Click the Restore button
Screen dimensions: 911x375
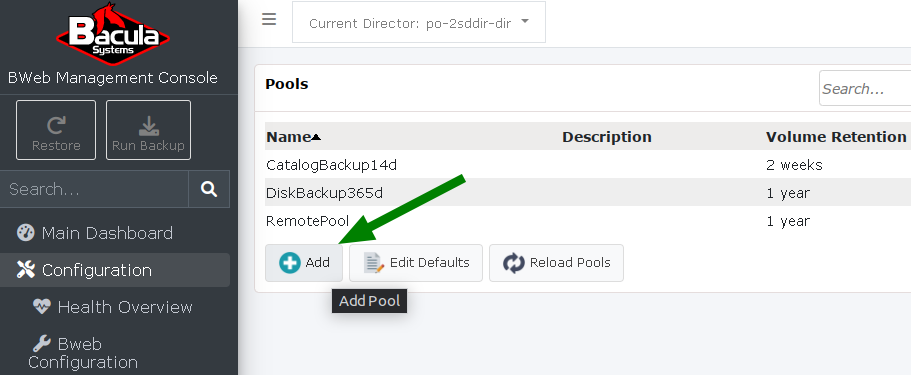[x=56, y=130]
